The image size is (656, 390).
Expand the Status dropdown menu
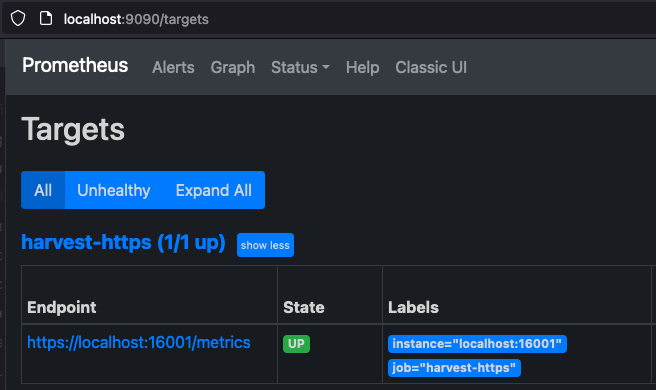300,67
